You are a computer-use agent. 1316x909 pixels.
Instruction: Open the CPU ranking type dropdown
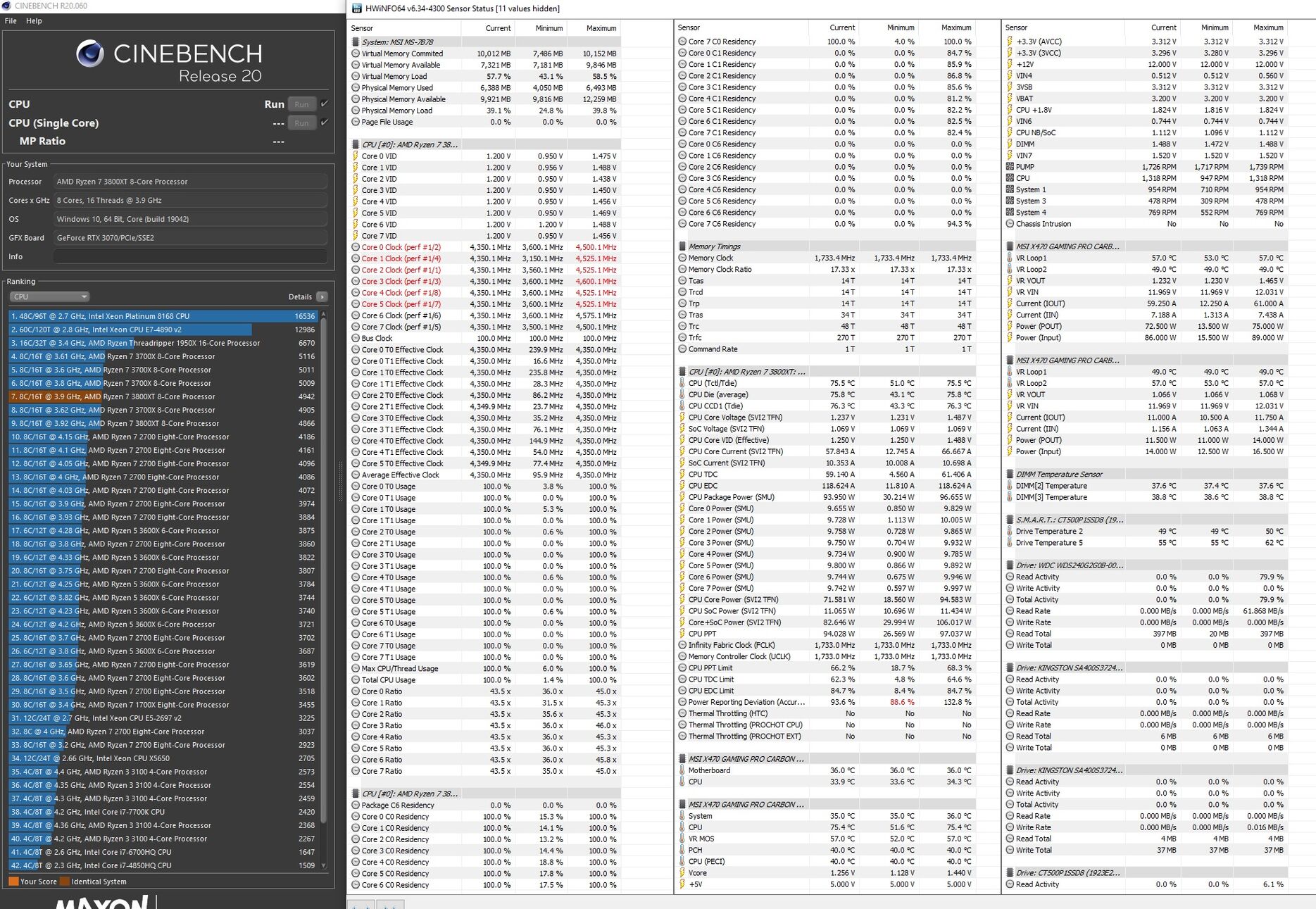pos(49,296)
